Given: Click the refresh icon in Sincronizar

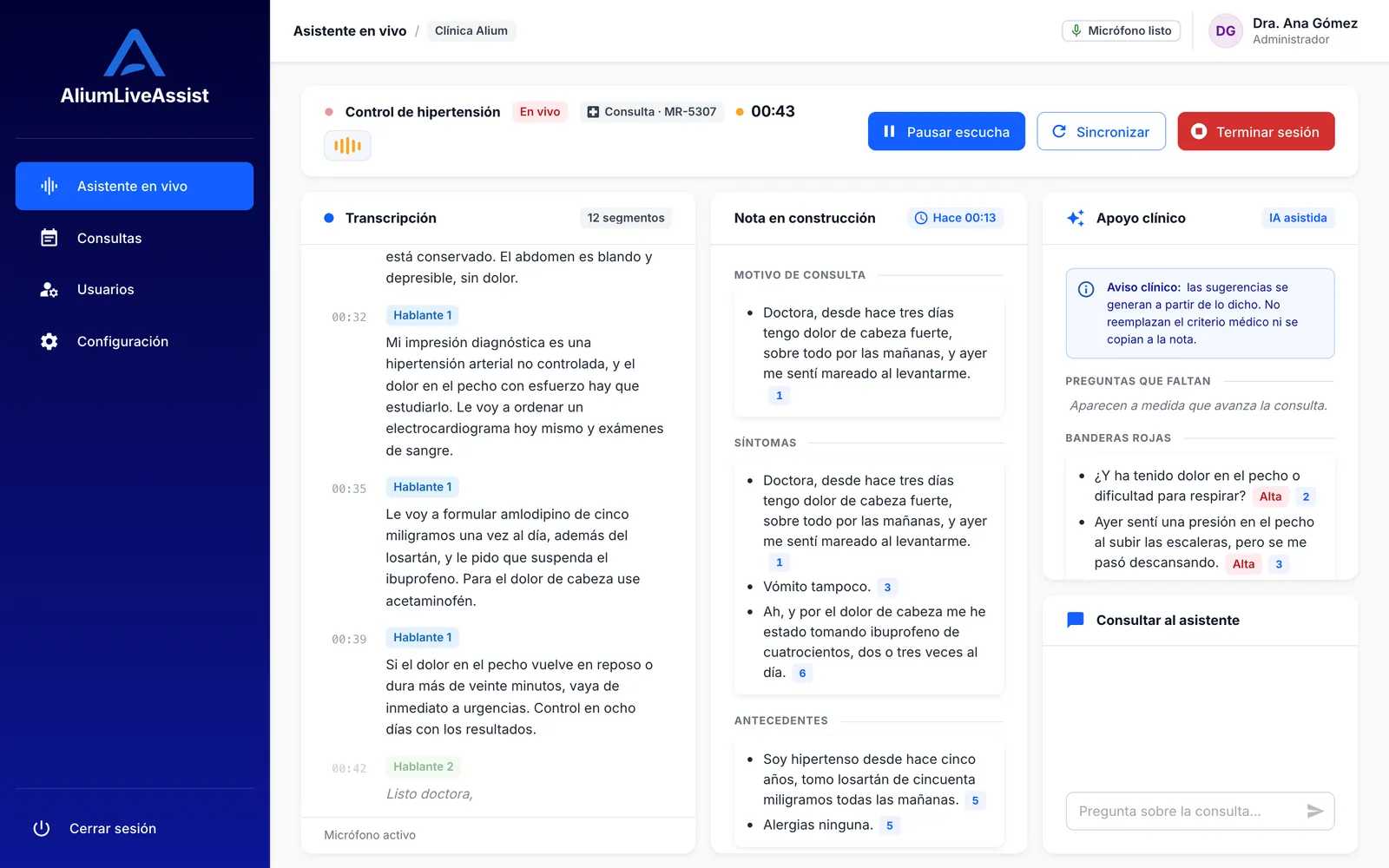Looking at the screenshot, I should click(x=1059, y=131).
